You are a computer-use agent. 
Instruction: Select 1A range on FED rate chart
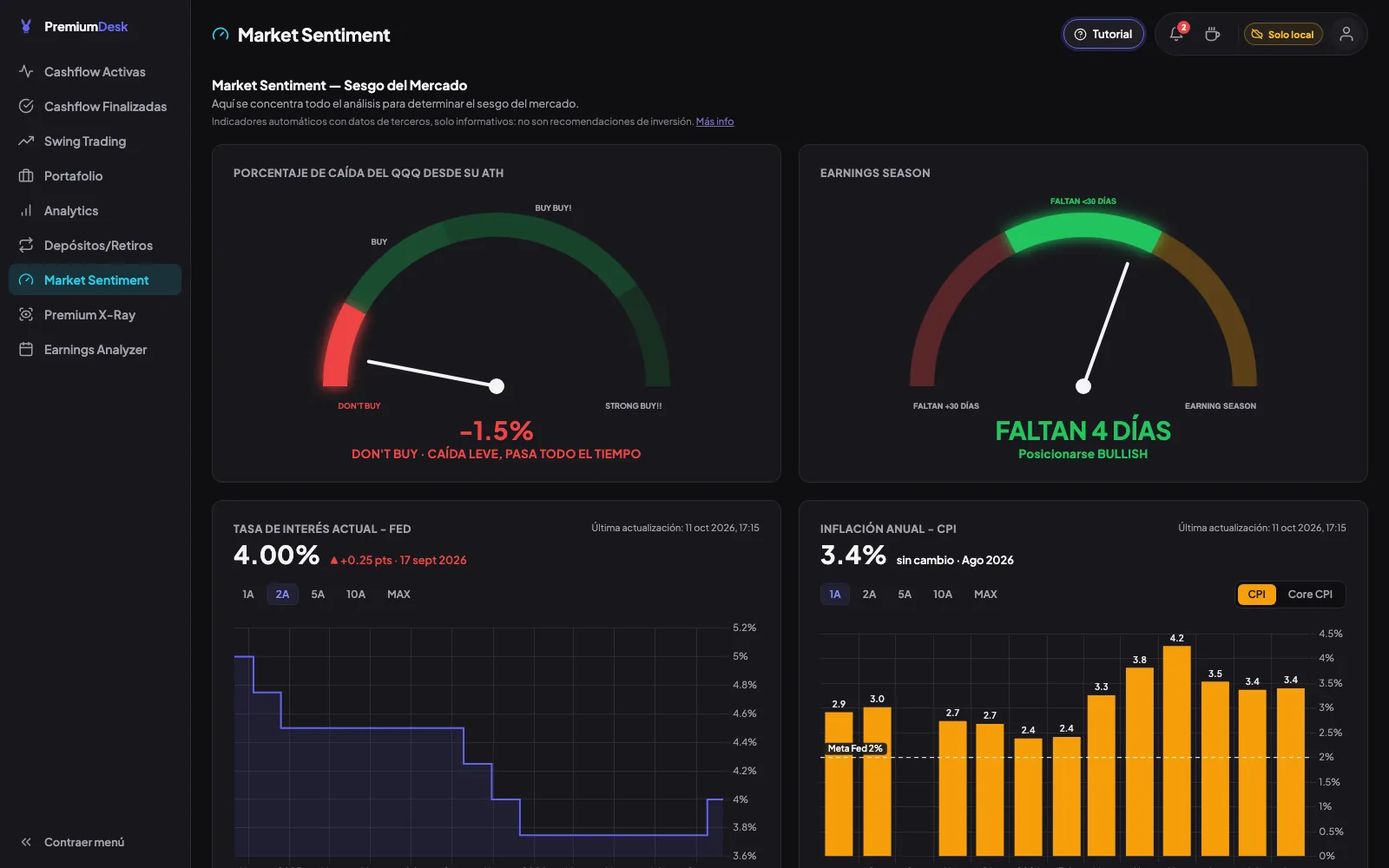click(x=248, y=594)
